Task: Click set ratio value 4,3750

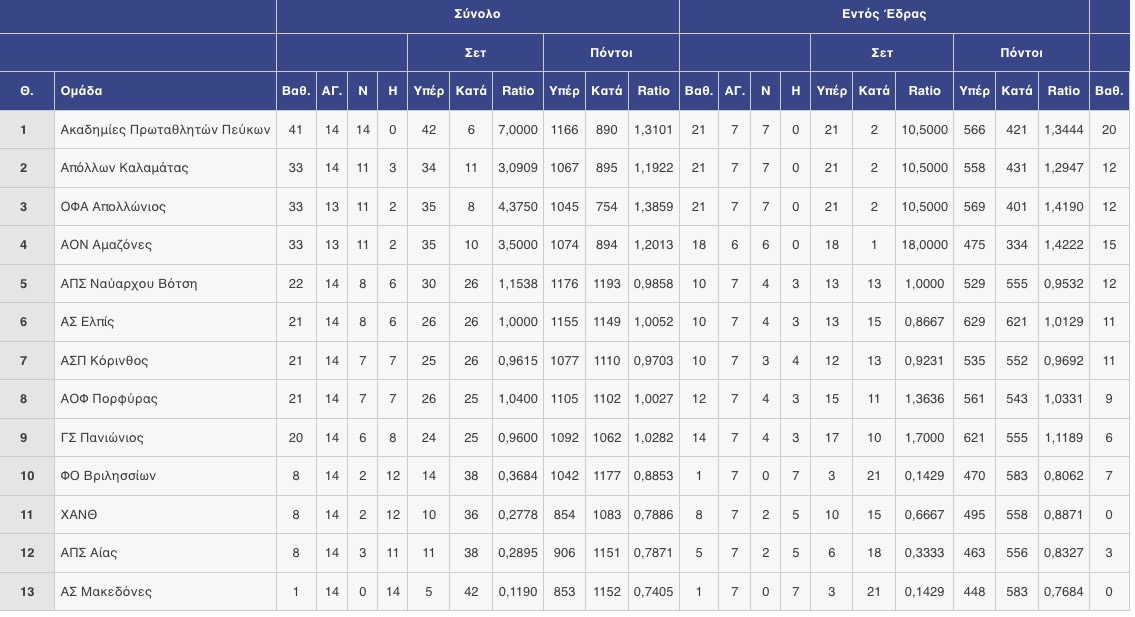Action: coord(518,206)
